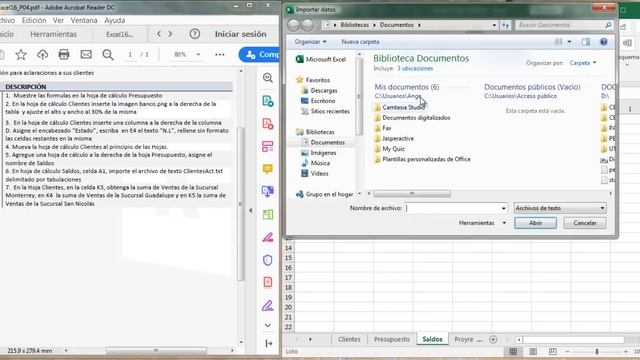This screenshot has height=360, width=640.
Task: Select the Clientes sheet tab
Action: 349,340
